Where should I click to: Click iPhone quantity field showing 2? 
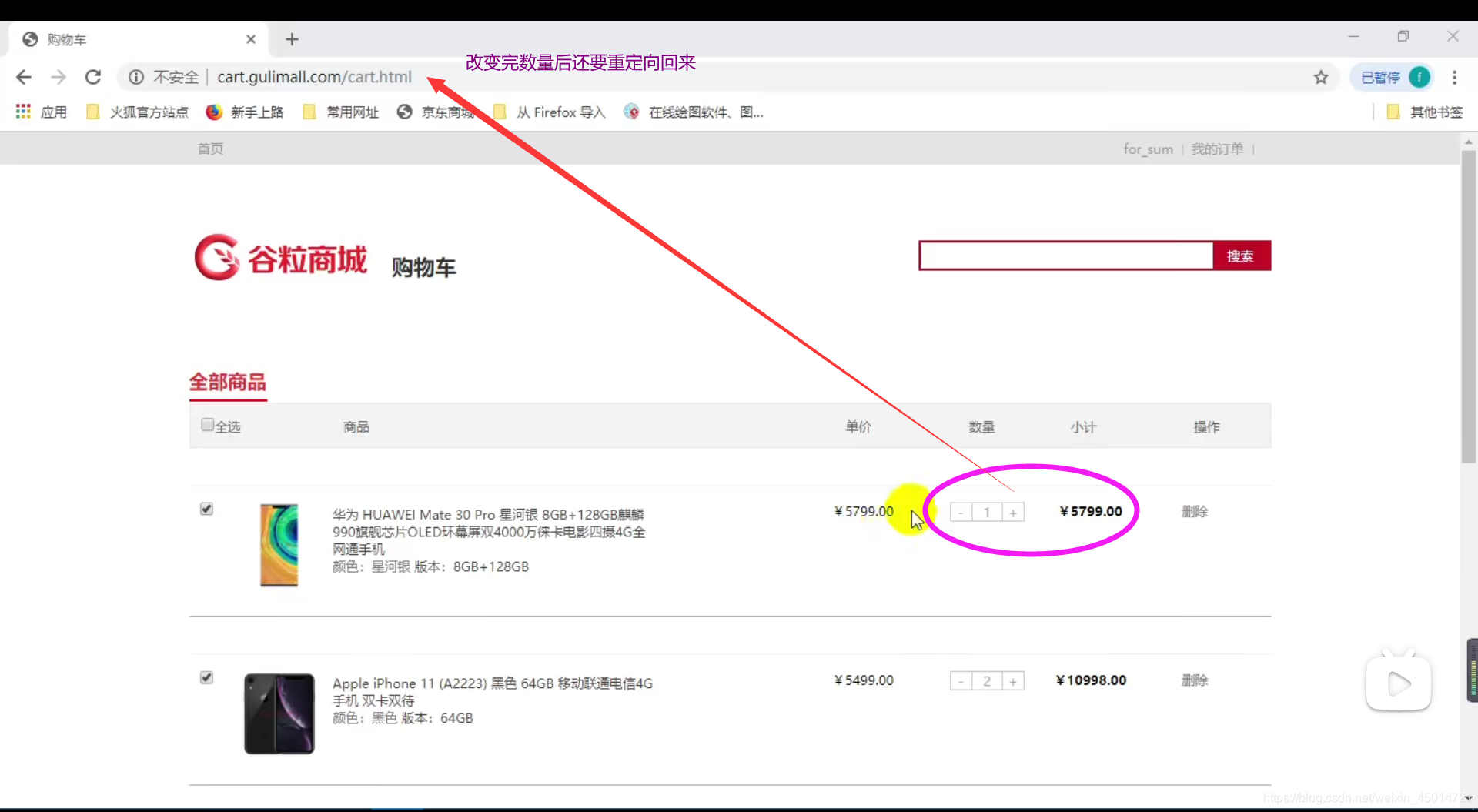coord(987,681)
